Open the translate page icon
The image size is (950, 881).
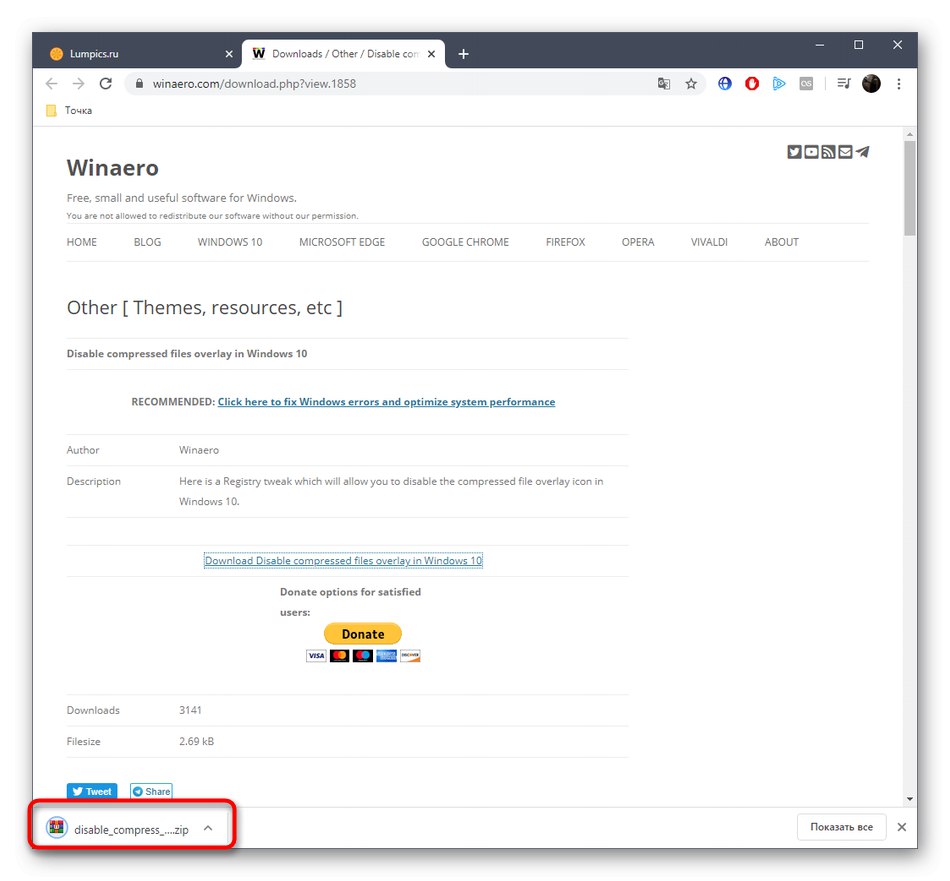663,84
